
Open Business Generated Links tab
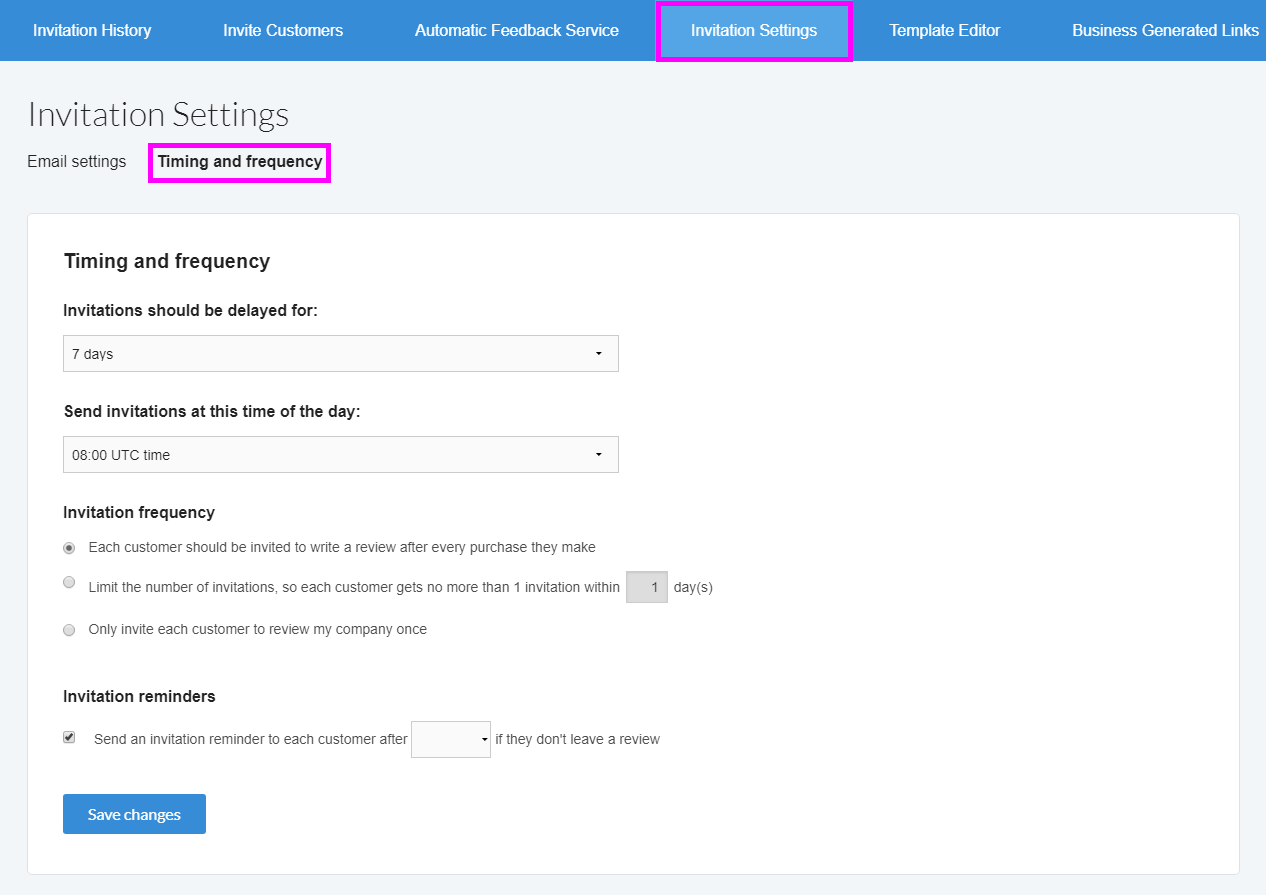(1165, 30)
